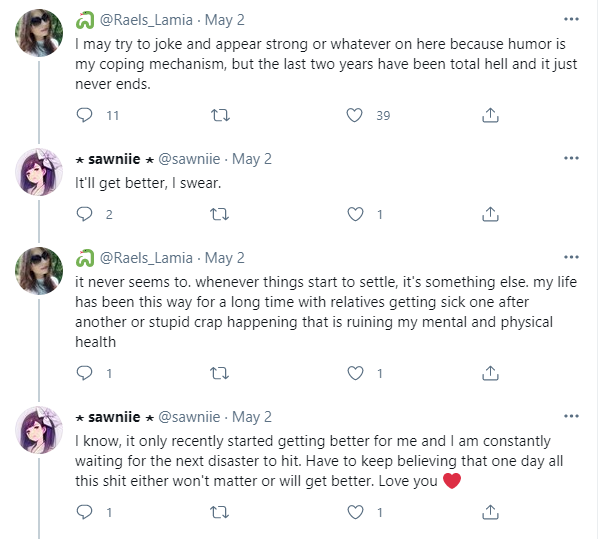Image resolution: width=598 pixels, height=539 pixels.
Task: View sawniie's avatar on the second tweet
Action: (x=39, y=172)
